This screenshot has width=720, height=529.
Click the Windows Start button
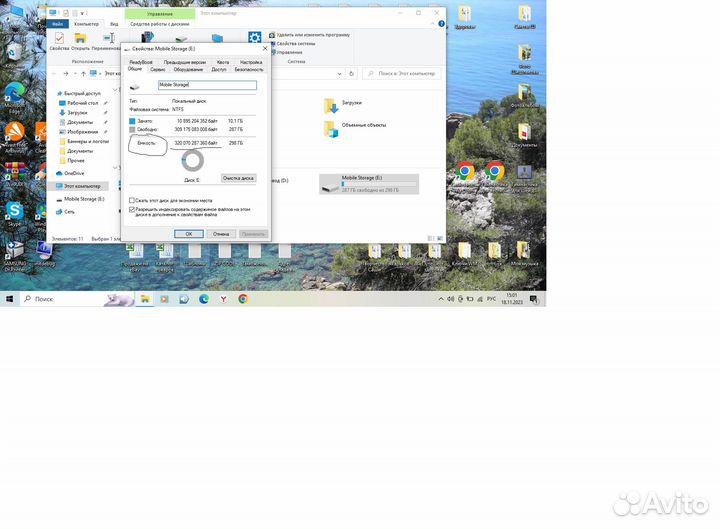9,299
